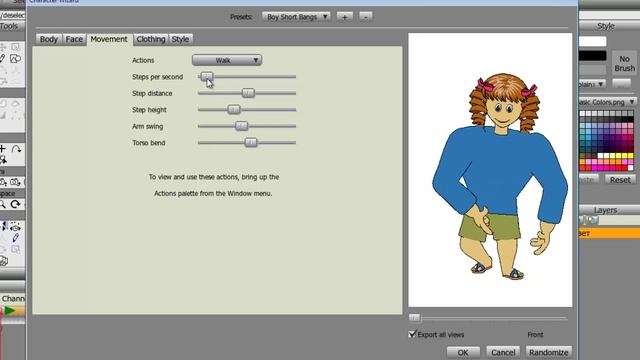The height and width of the screenshot is (360, 640).
Task: Switch to the Clothing tab
Action: 151,39
